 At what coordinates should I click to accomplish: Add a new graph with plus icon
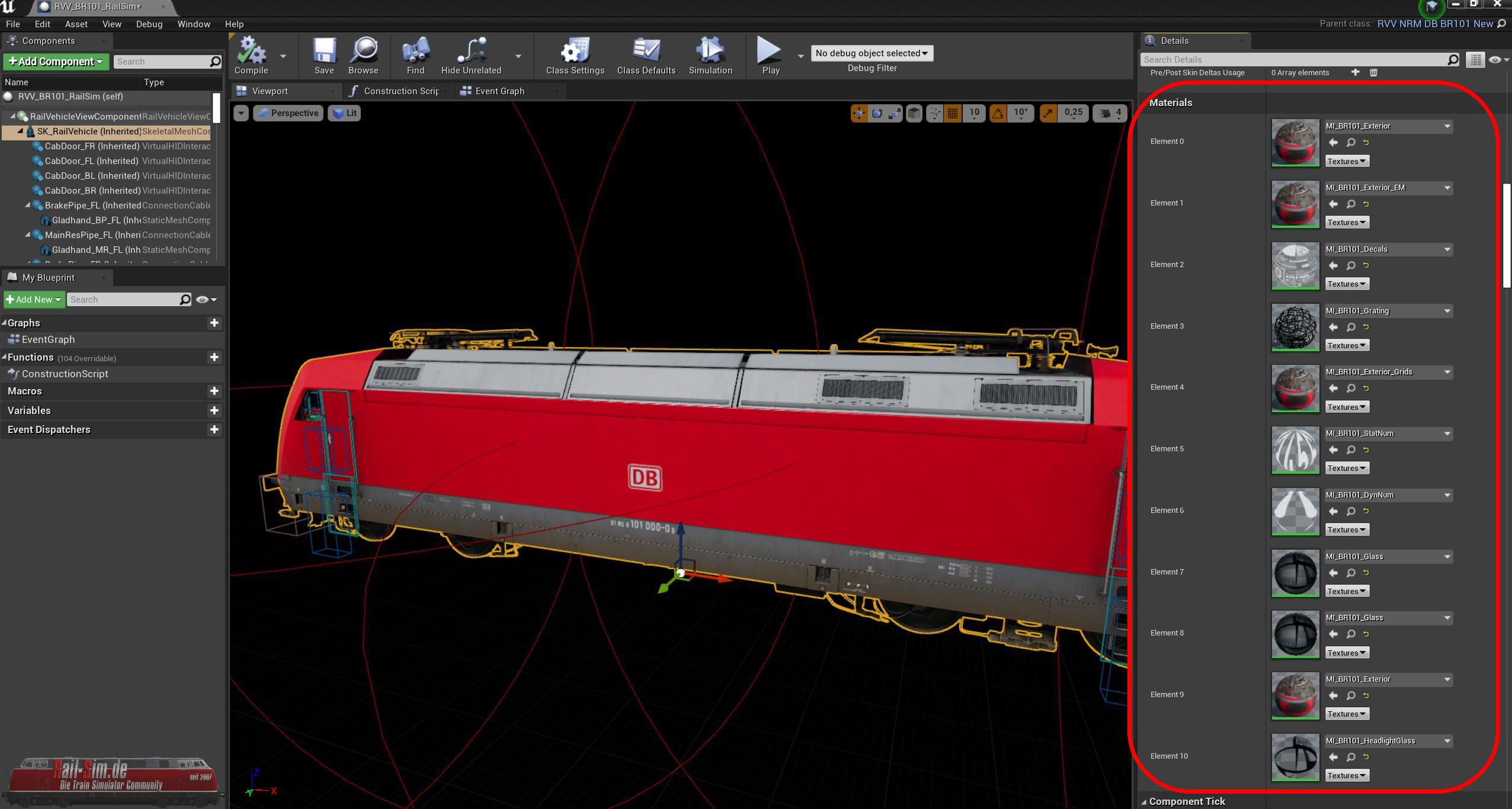214,323
